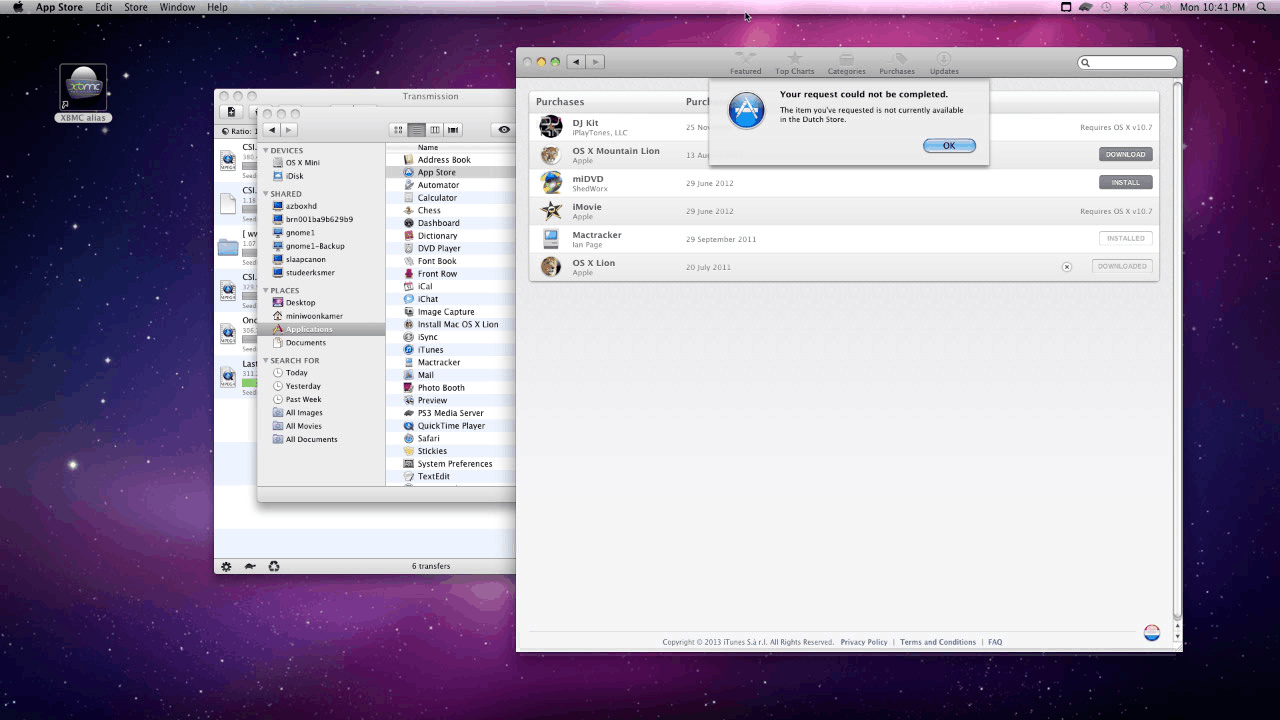Switch Finder to icon view
1280x720 pixels.
click(398, 130)
